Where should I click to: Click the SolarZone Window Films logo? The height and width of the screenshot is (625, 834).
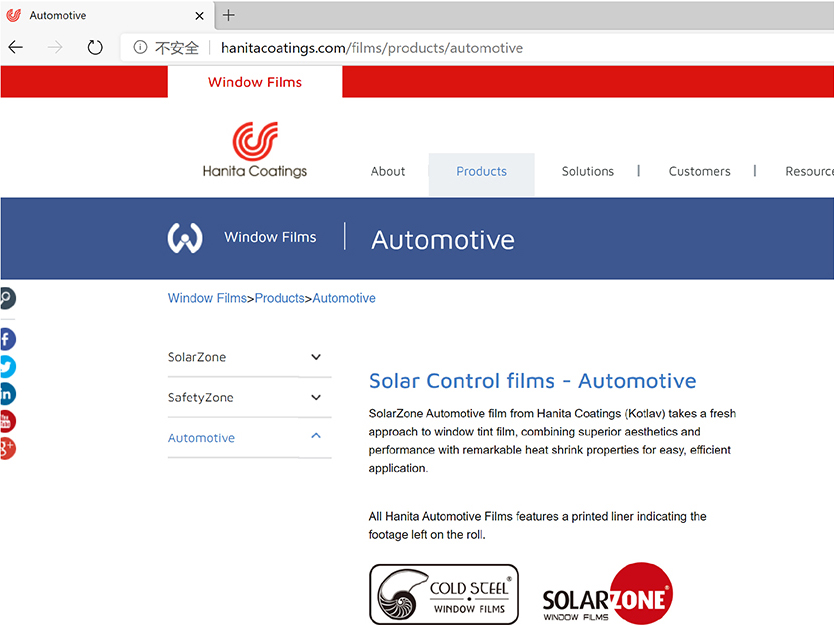[x=607, y=593]
